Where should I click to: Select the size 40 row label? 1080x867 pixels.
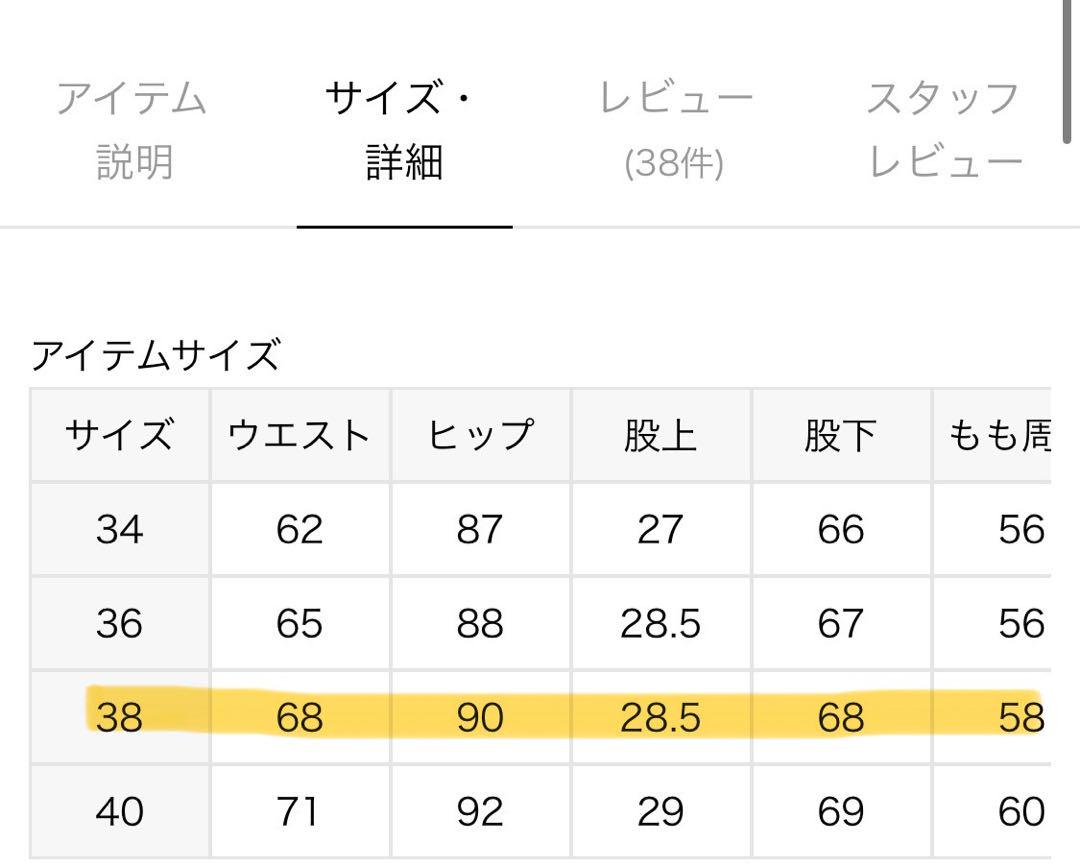click(x=120, y=811)
